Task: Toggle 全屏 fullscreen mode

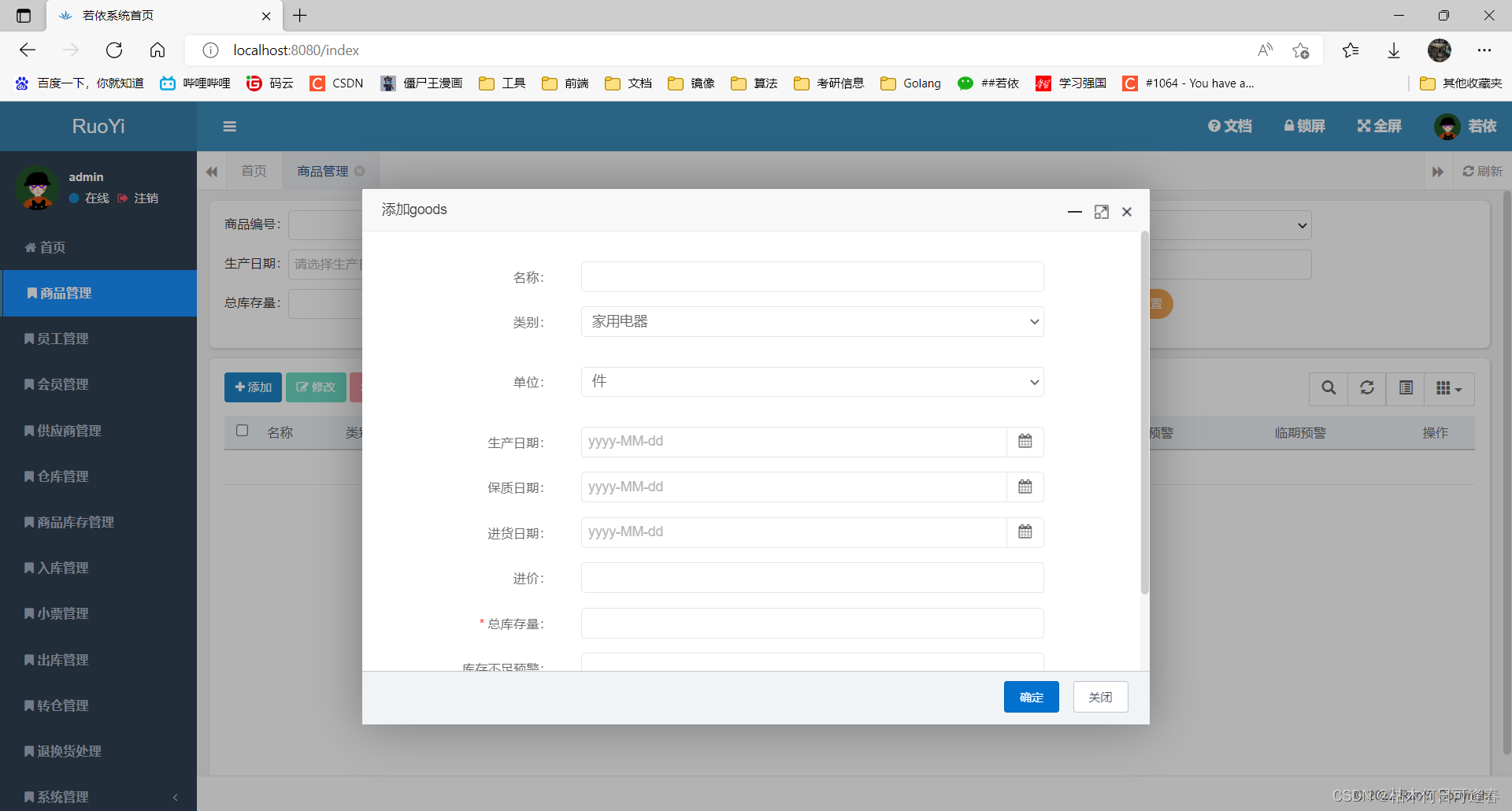Action: (x=1379, y=126)
